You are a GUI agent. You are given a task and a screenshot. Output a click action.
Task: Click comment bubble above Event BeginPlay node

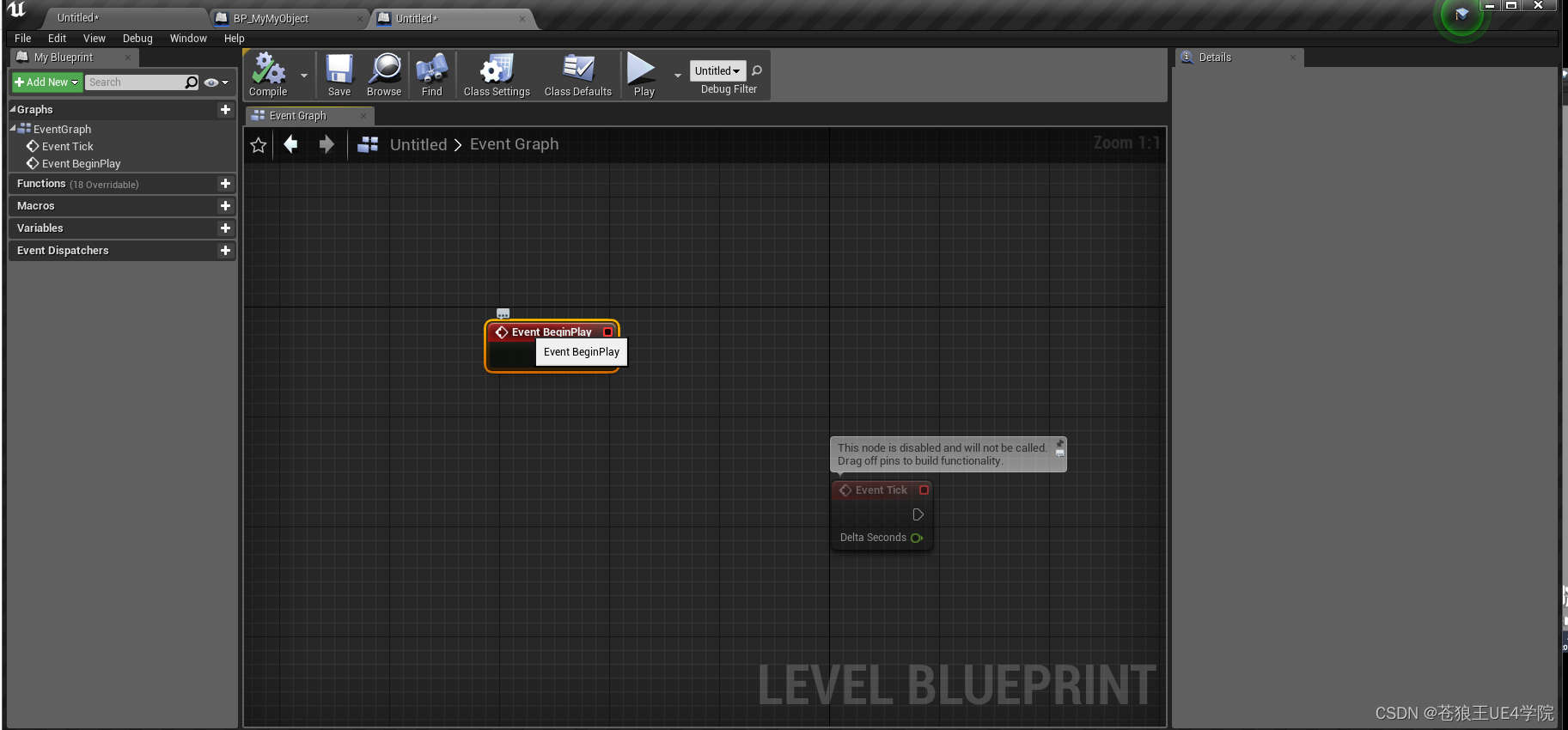tap(503, 313)
